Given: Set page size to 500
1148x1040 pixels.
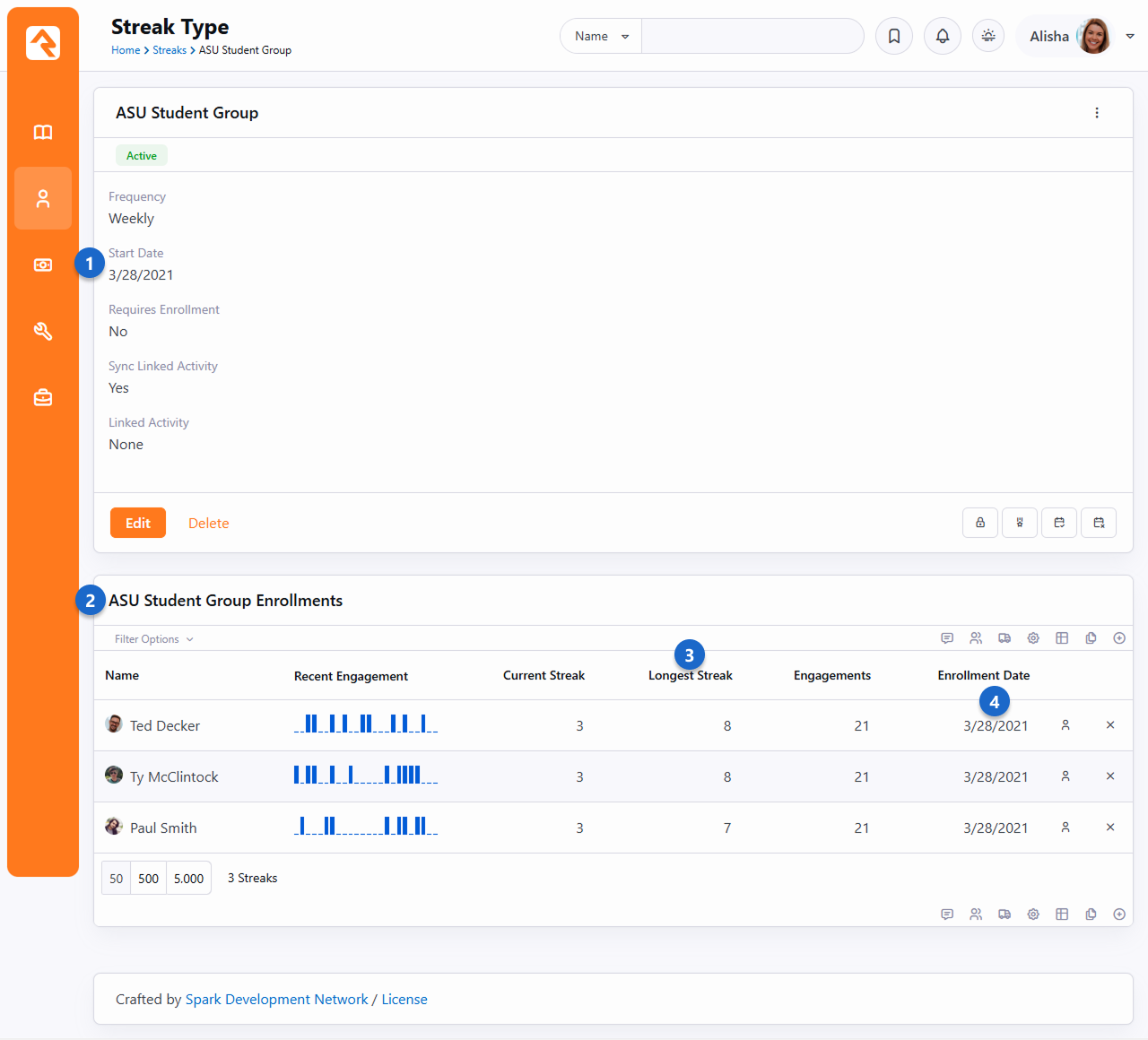Looking at the screenshot, I should pyautogui.click(x=149, y=879).
